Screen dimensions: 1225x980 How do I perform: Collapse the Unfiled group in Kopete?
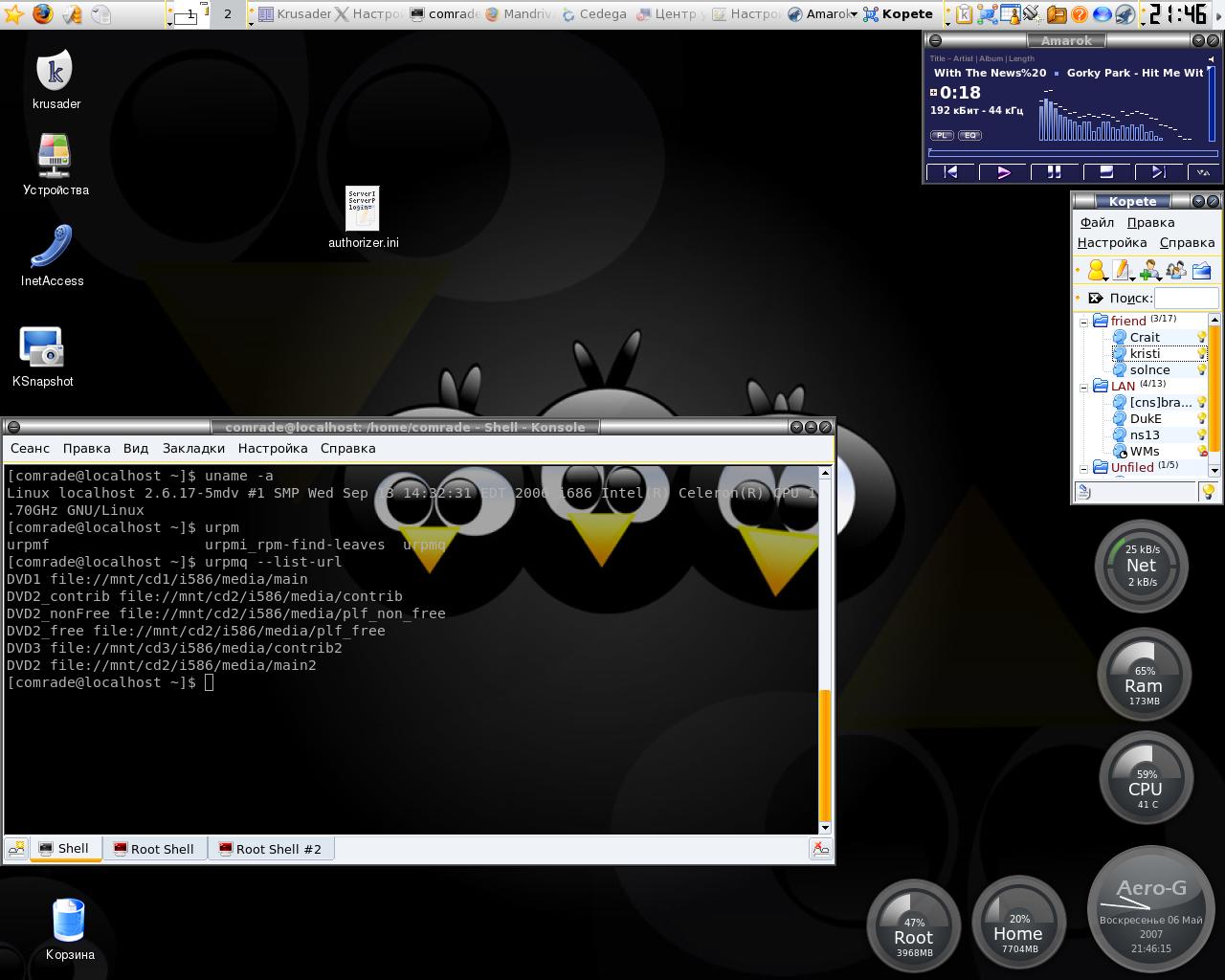click(x=1084, y=468)
